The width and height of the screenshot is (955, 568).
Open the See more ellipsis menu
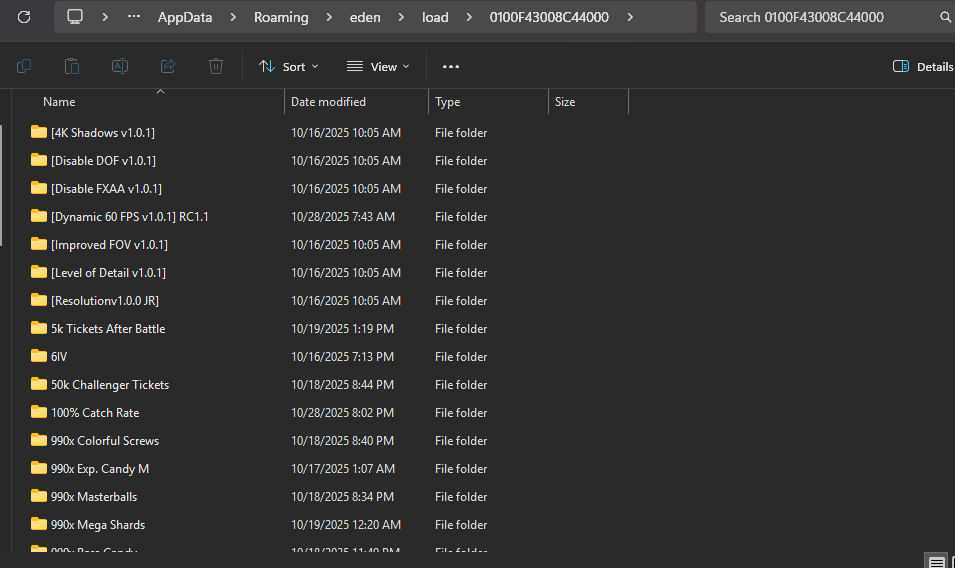[x=451, y=66]
